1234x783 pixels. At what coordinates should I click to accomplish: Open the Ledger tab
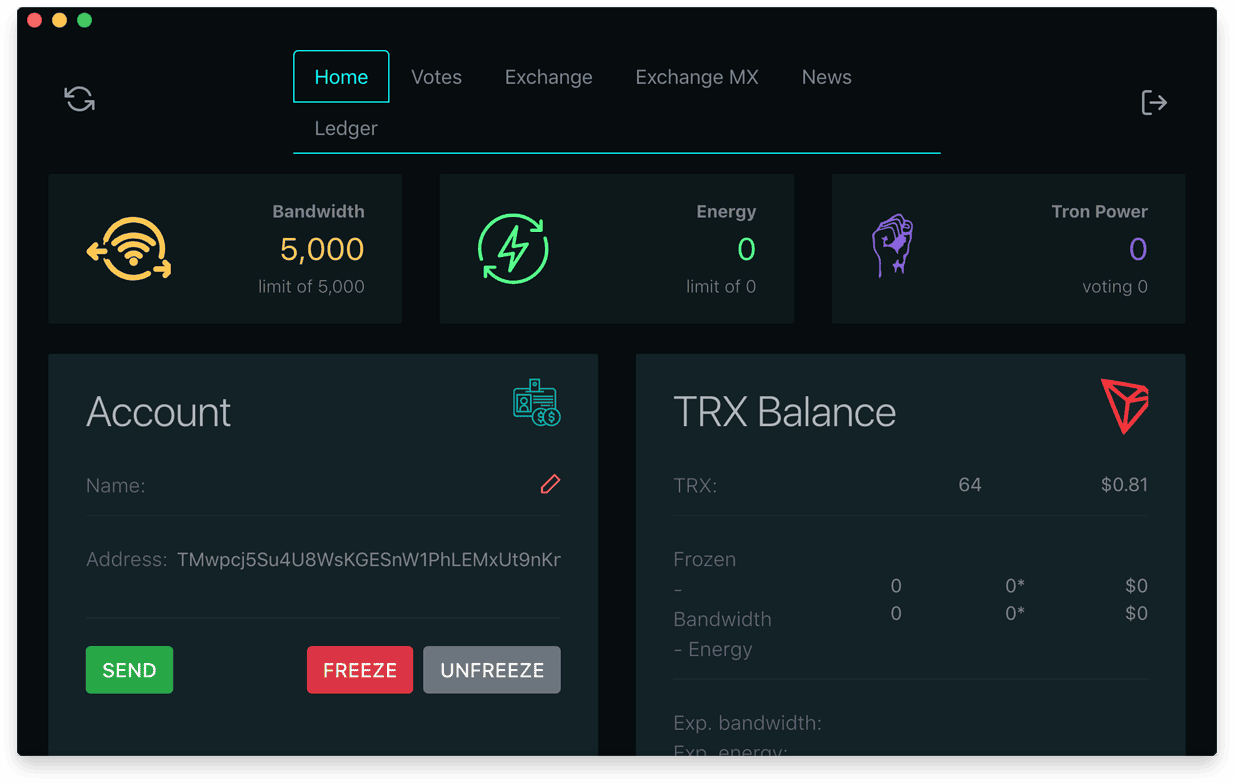(x=346, y=128)
